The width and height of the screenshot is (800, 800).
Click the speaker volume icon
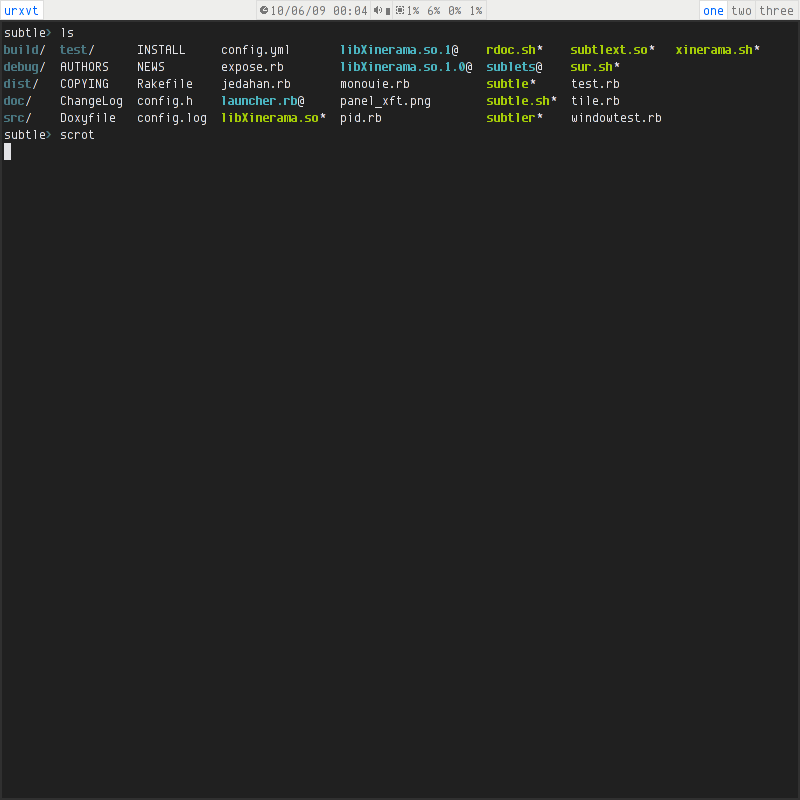pyautogui.click(x=378, y=10)
